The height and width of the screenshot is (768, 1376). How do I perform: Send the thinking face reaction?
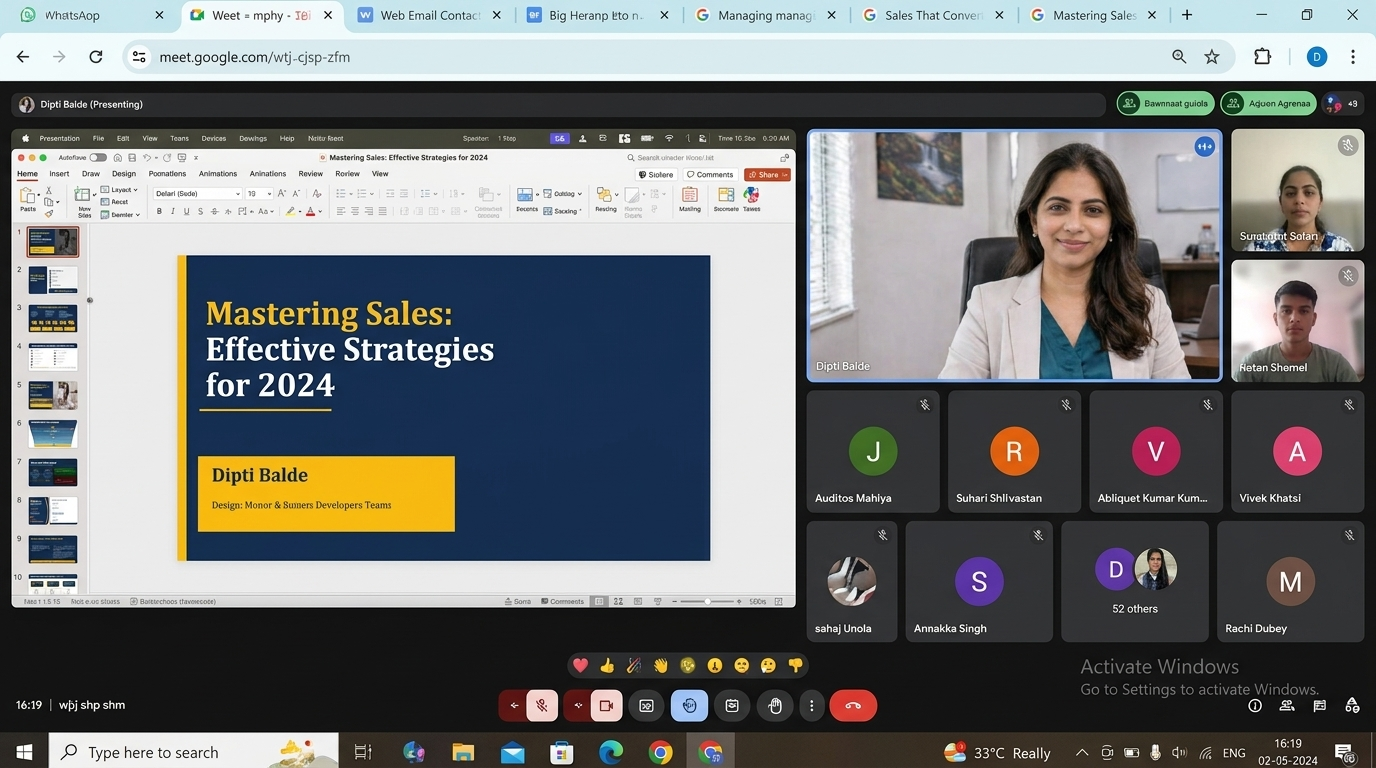768,666
